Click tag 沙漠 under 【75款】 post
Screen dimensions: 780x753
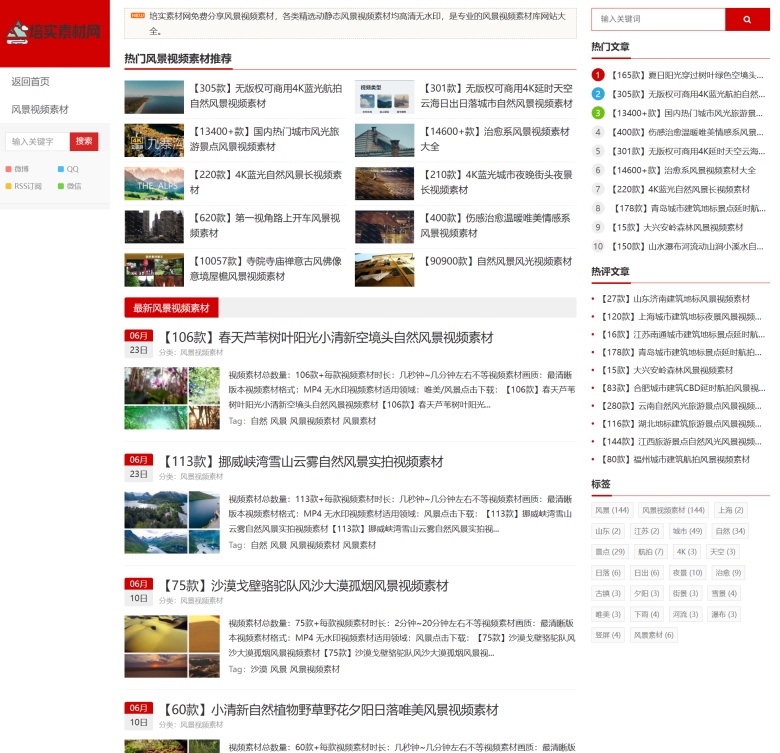(259, 669)
